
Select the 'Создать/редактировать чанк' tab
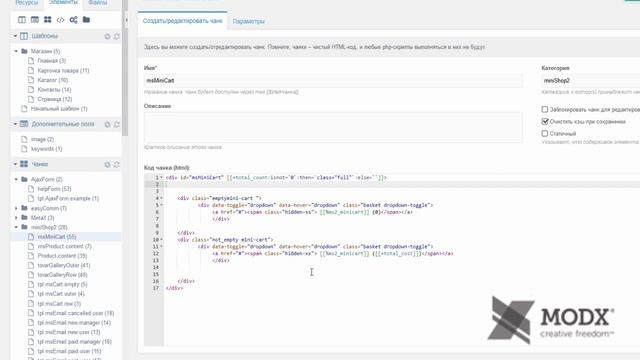point(182,21)
